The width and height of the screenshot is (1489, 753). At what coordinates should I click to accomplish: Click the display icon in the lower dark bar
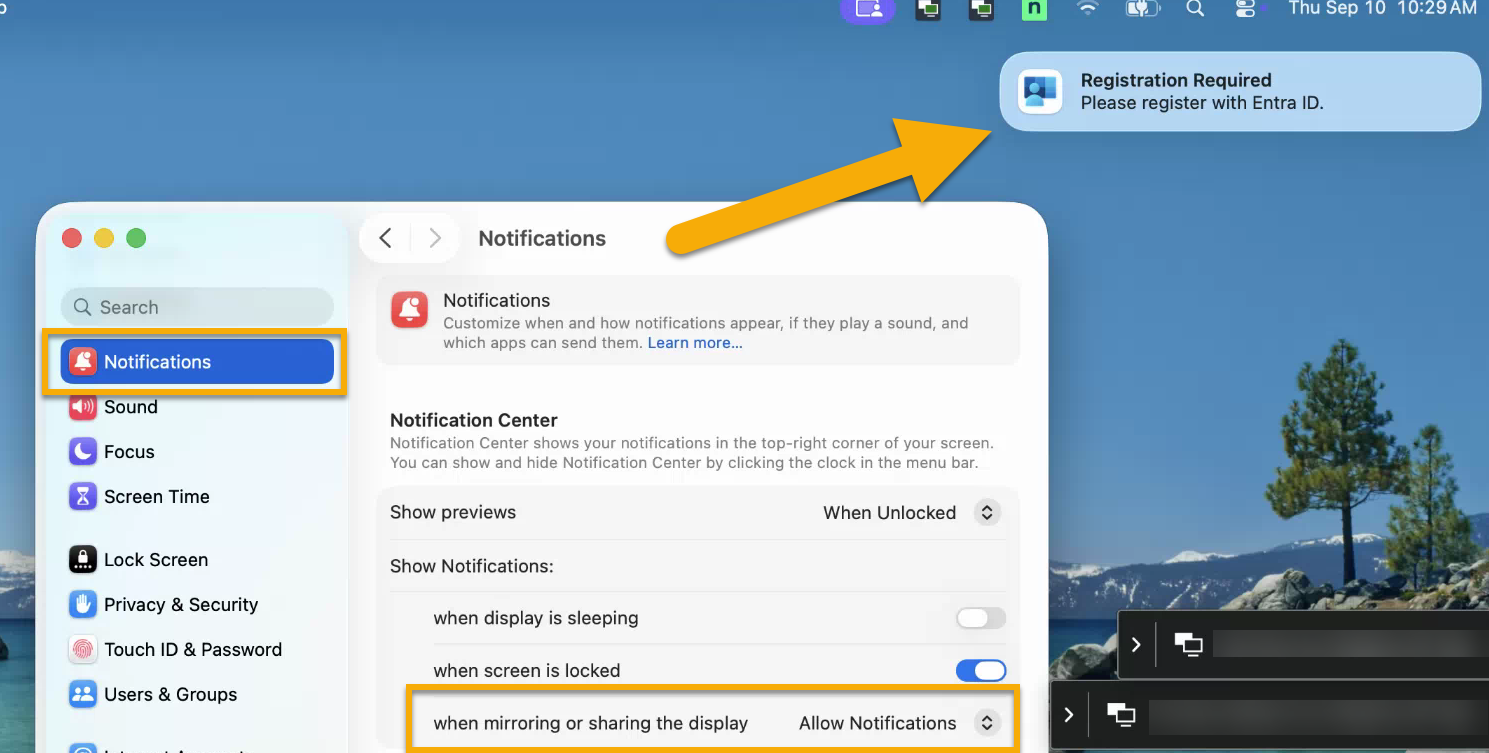pos(1122,715)
